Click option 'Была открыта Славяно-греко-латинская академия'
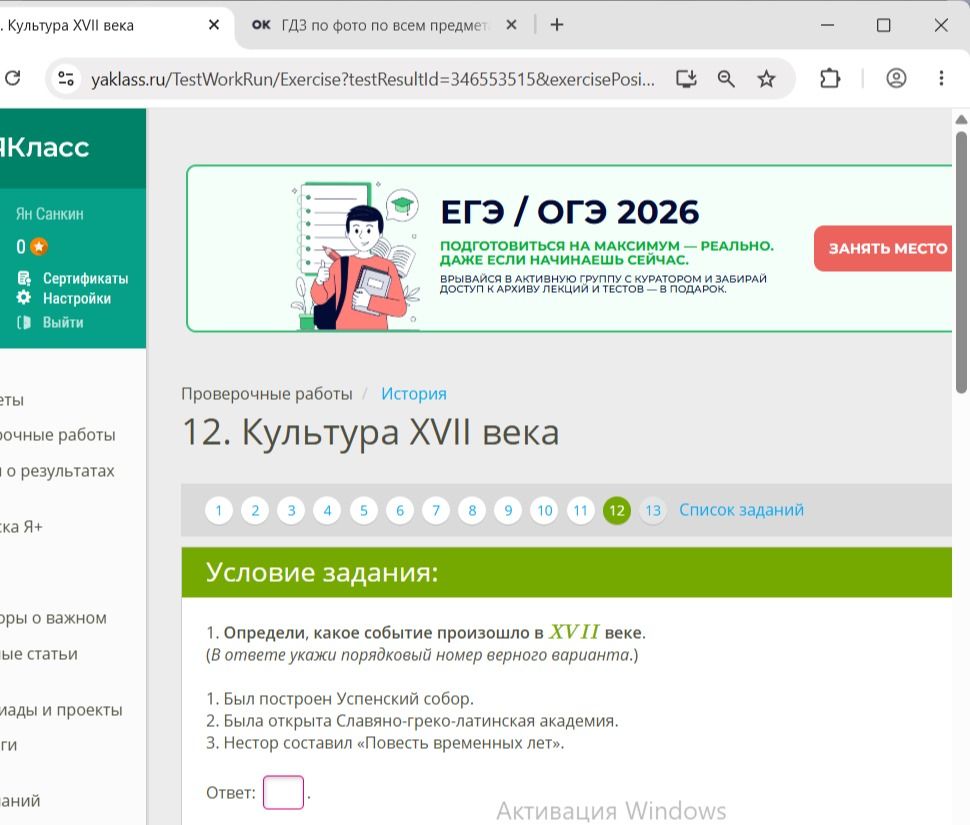 [412, 721]
